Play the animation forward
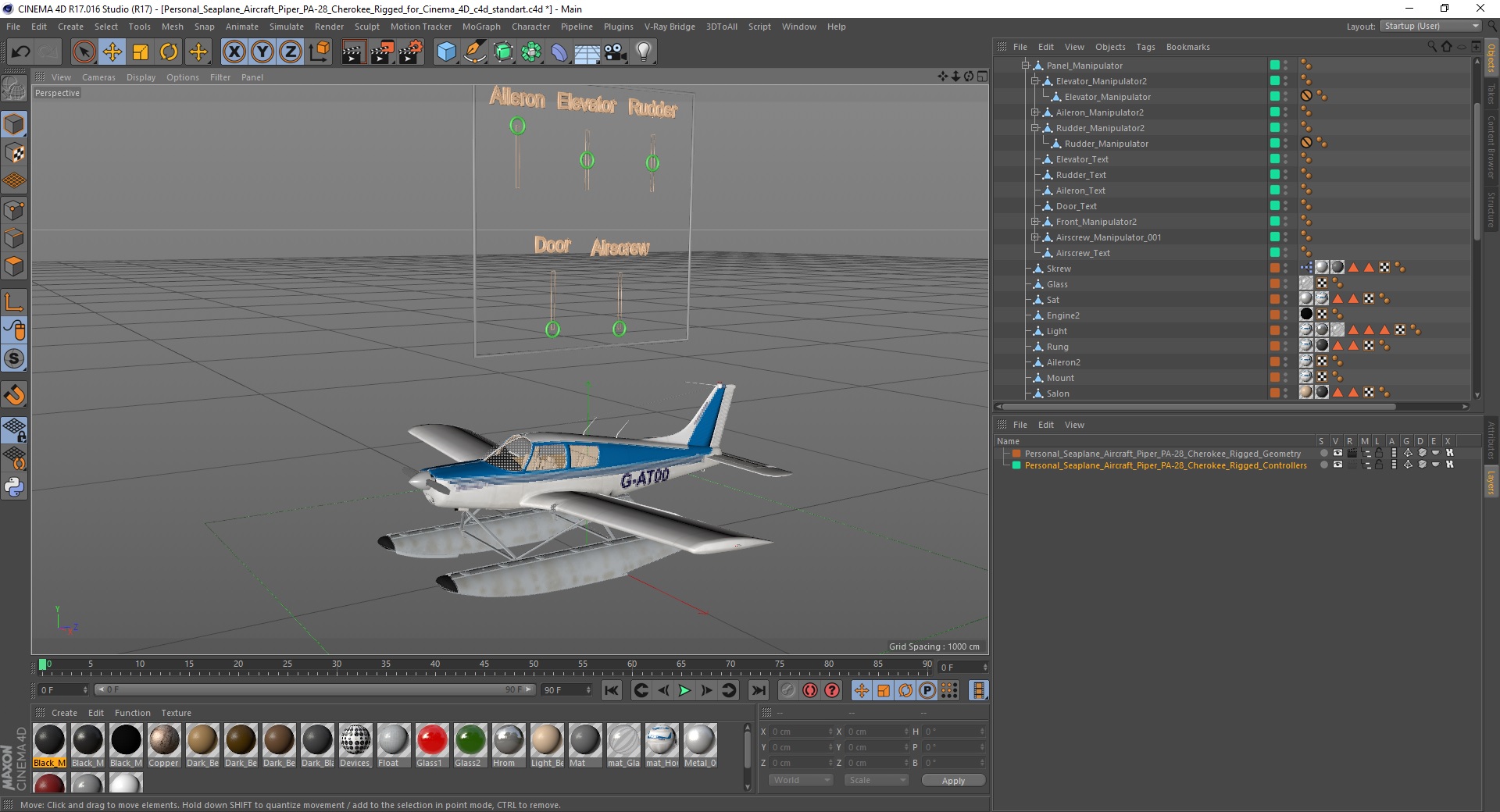 coord(684,690)
